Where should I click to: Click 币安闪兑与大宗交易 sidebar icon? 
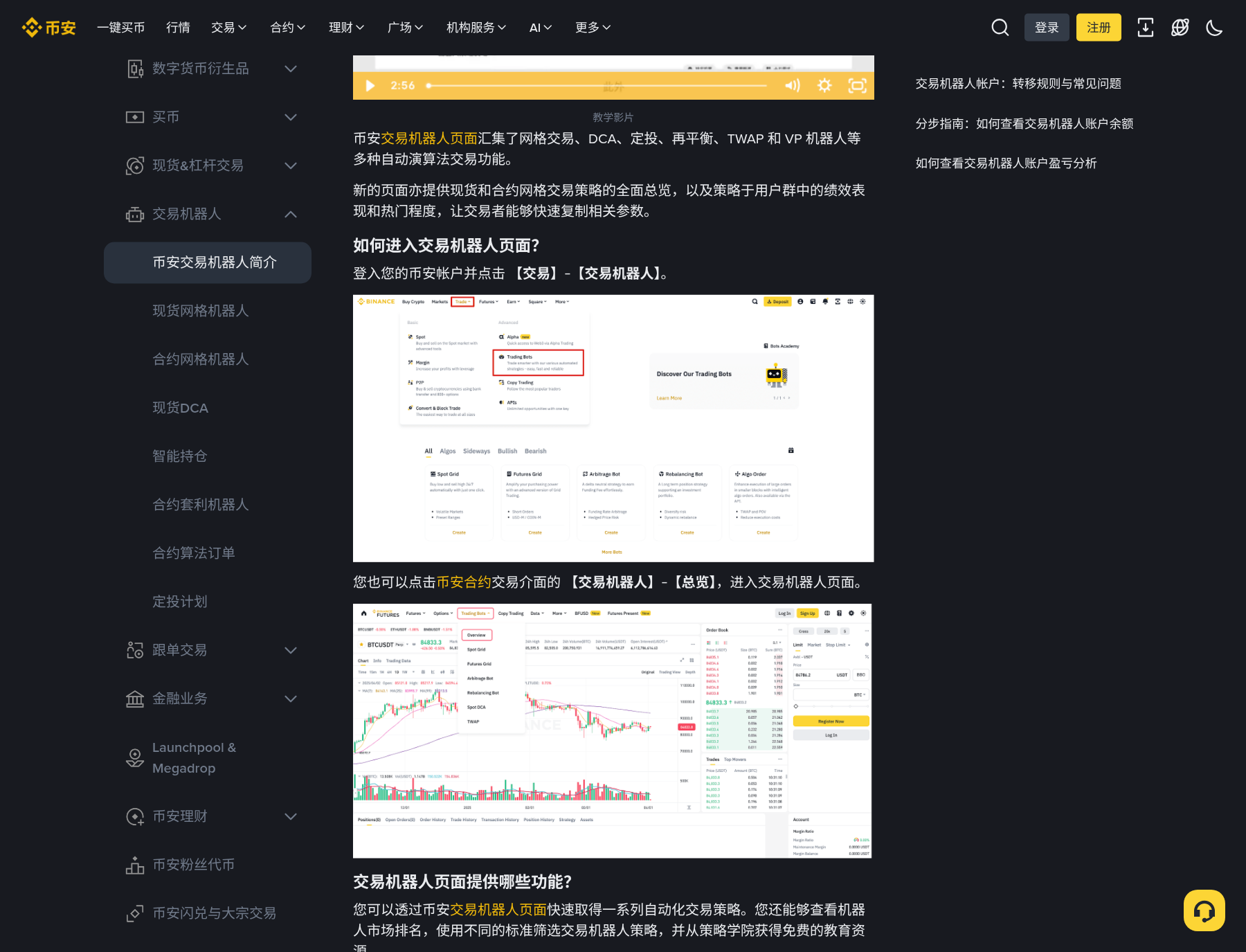(135, 913)
